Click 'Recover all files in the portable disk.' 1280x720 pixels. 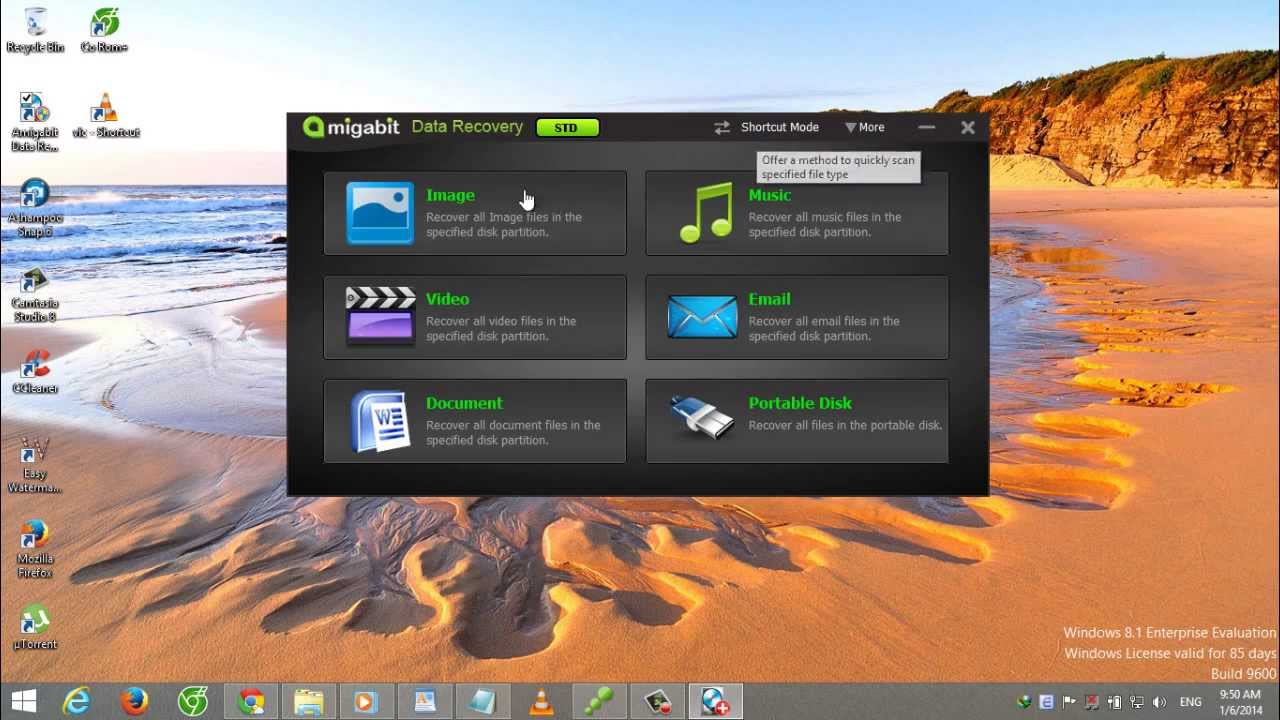pos(845,425)
